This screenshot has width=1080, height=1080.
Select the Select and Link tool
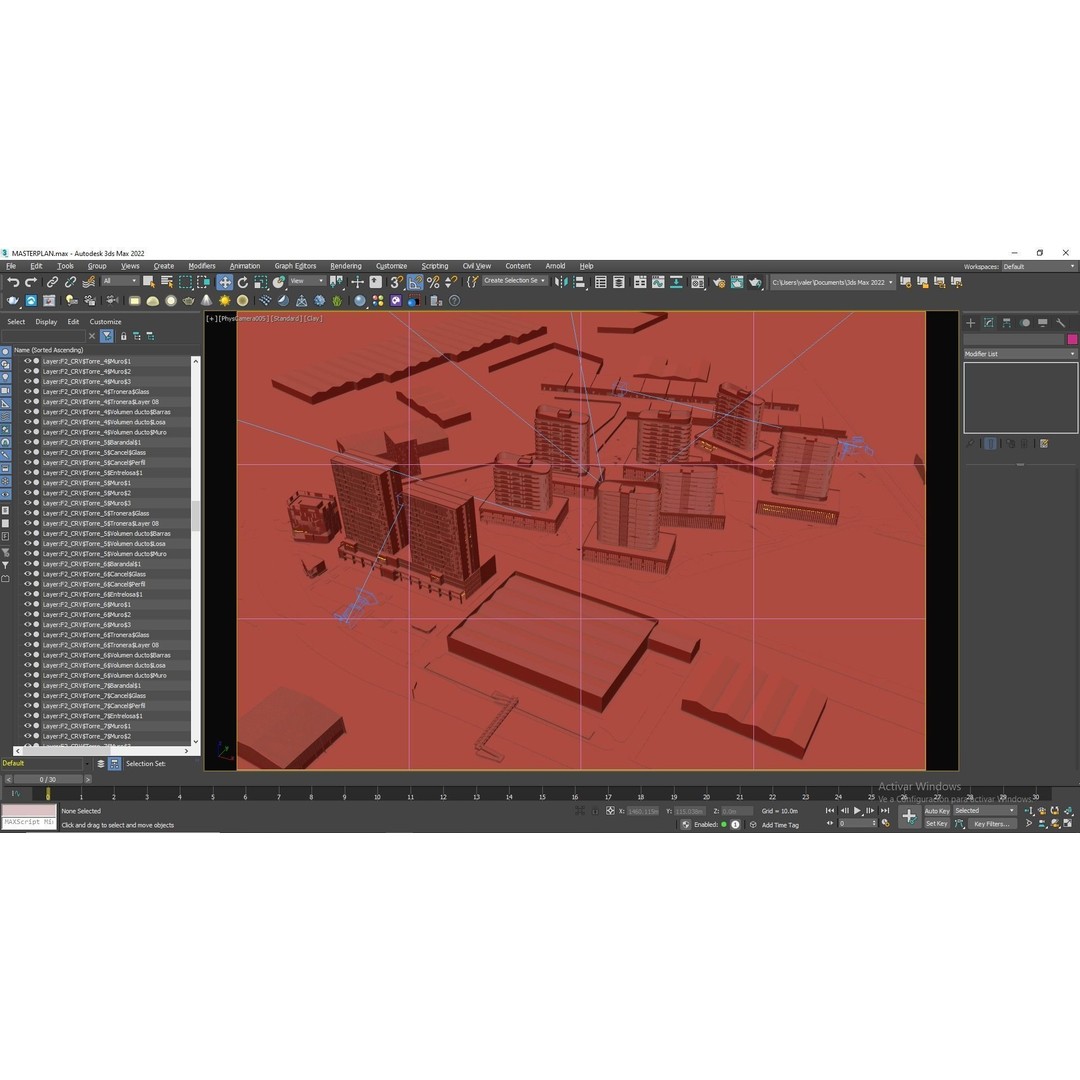tap(52, 282)
